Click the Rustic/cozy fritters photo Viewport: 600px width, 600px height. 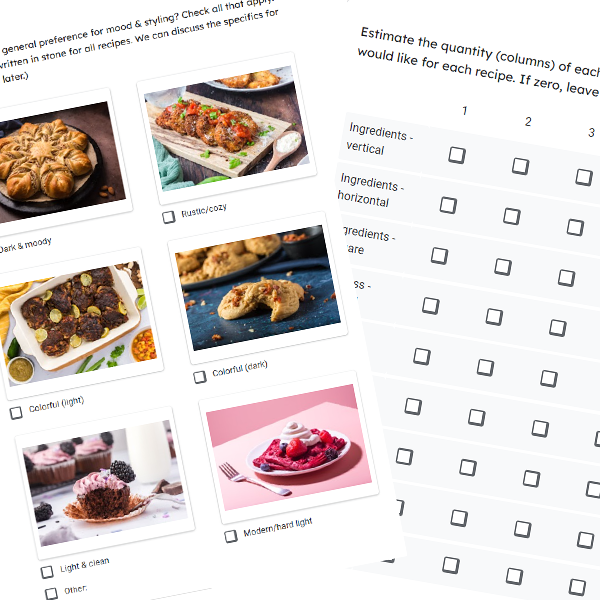tap(227, 128)
